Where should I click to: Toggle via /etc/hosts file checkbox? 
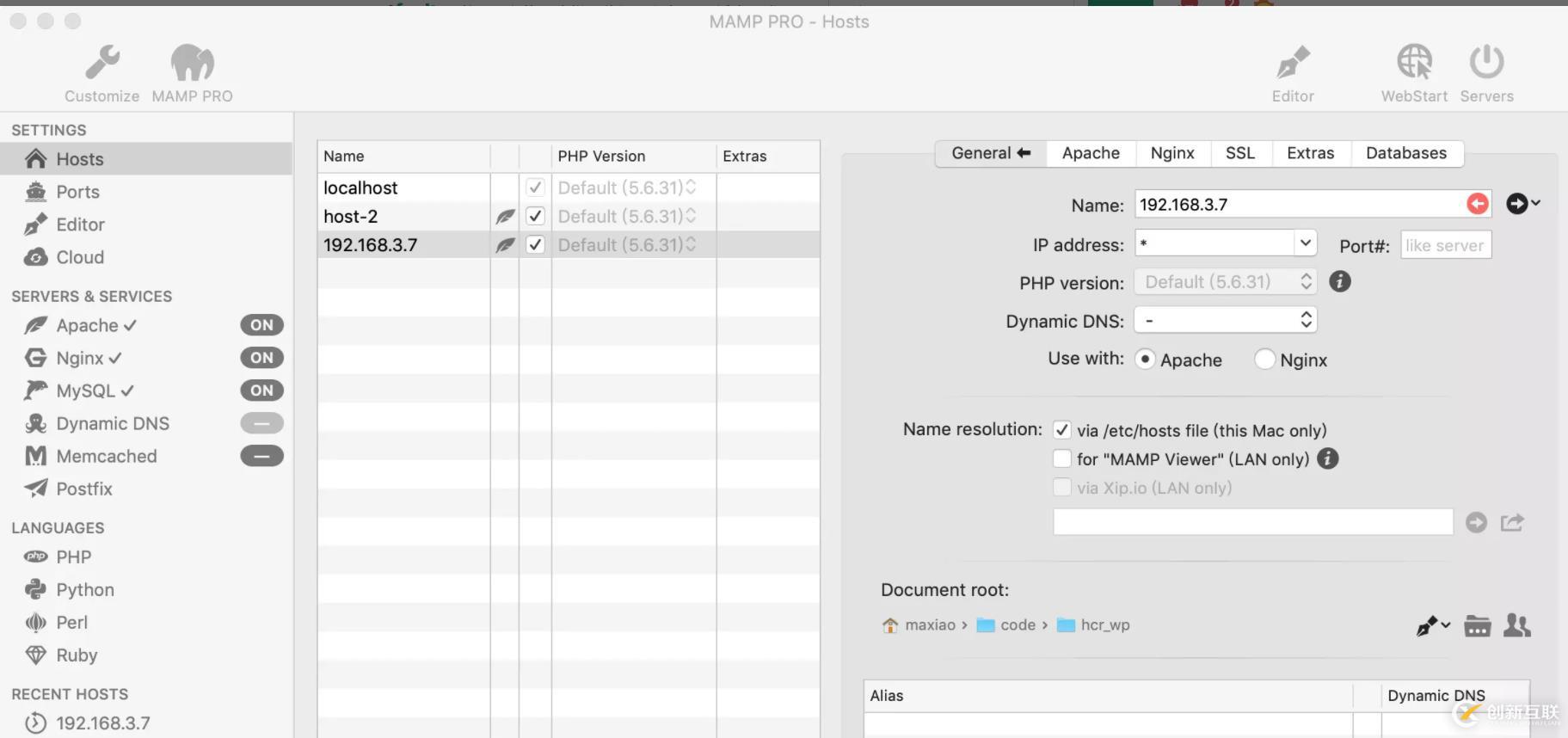click(x=1062, y=430)
